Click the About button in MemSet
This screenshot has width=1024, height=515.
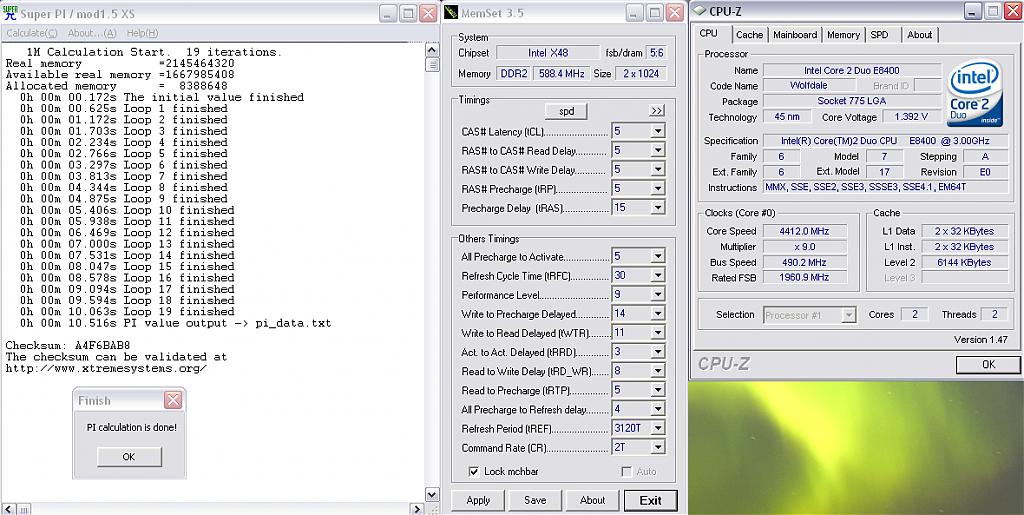[x=592, y=500]
